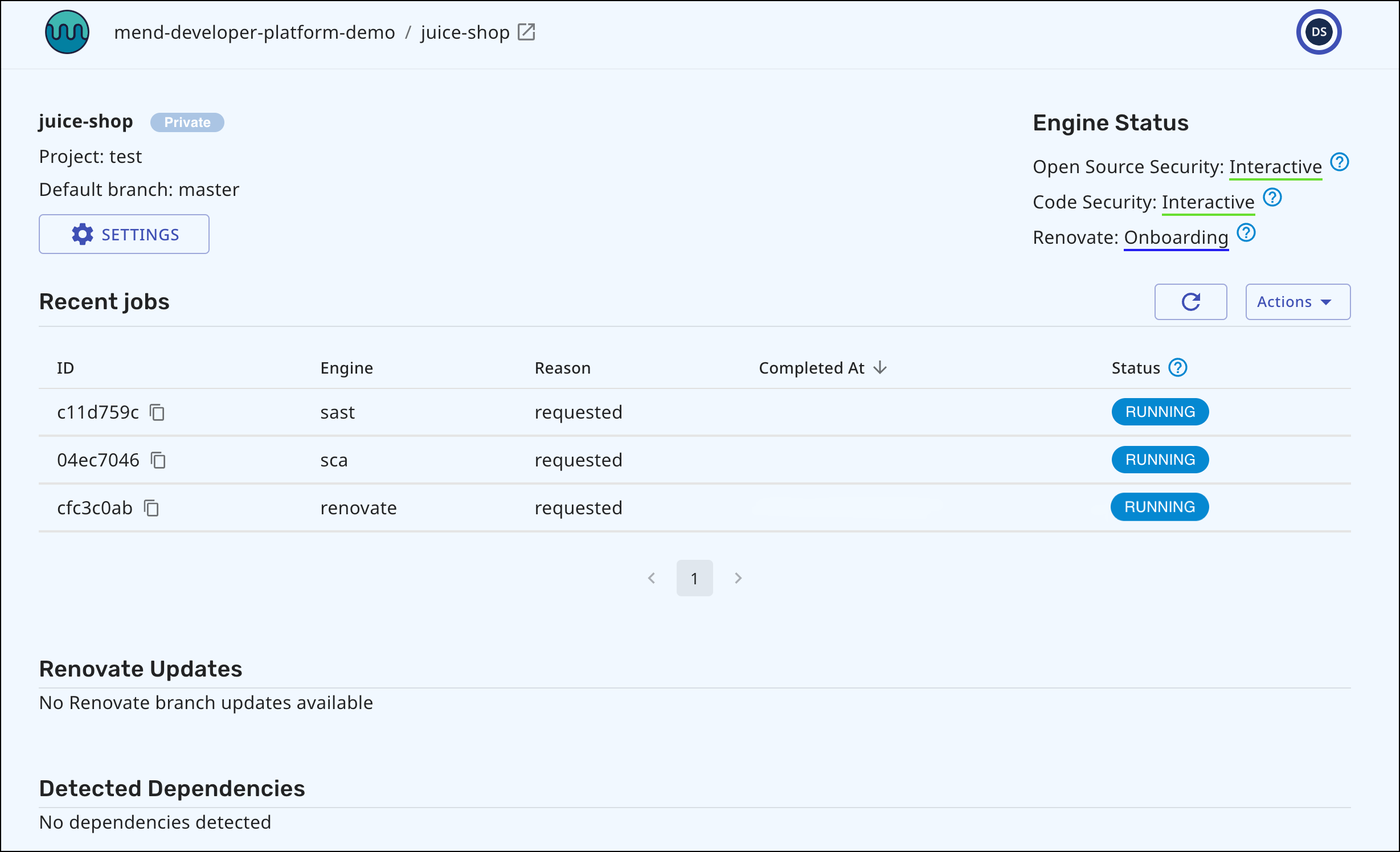This screenshot has height=852, width=1400.
Task: Refresh the recent jobs list
Action: click(1190, 302)
